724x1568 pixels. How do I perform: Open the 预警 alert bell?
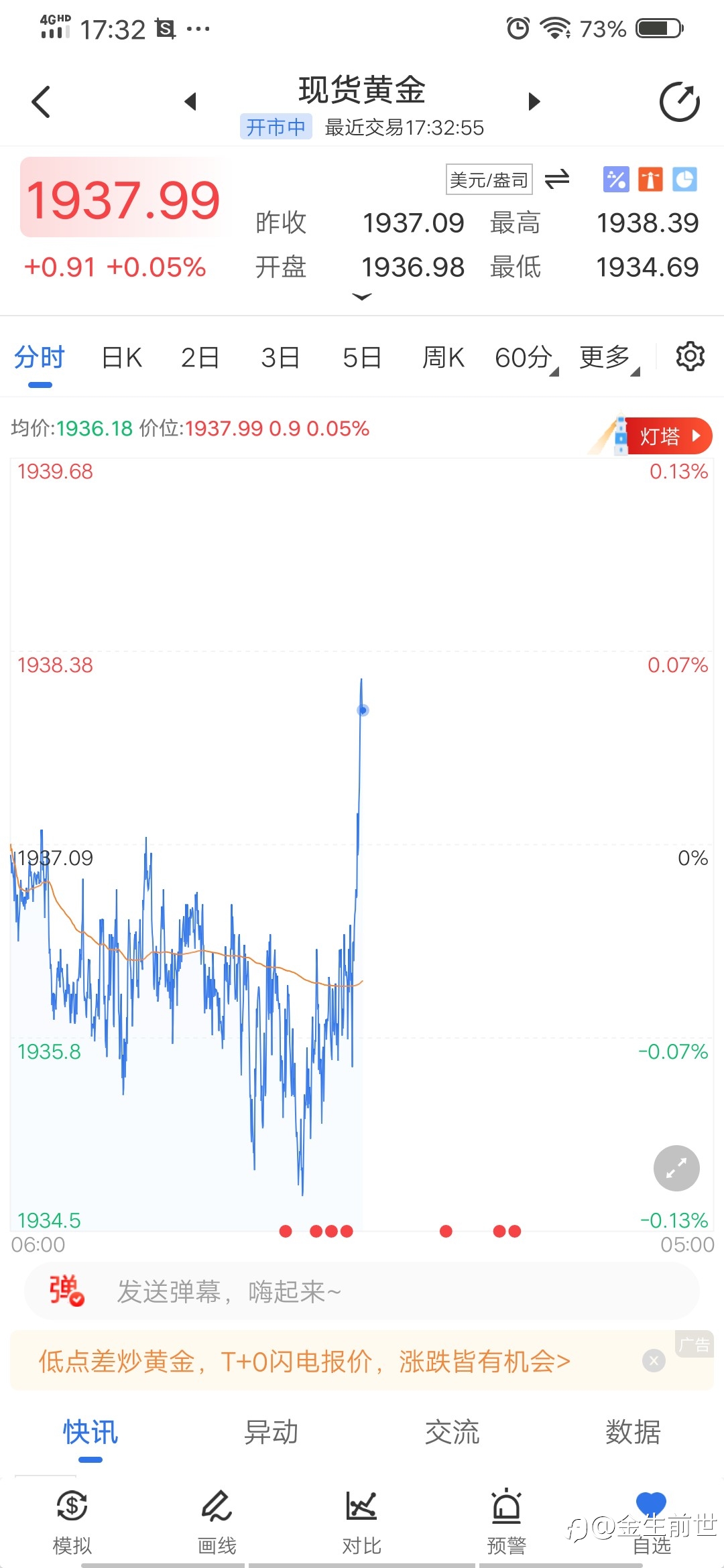[507, 1521]
